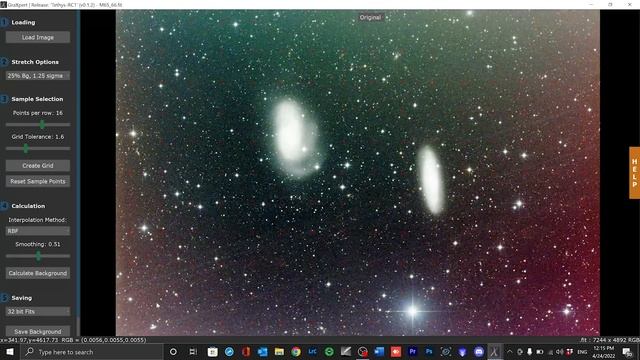The height and width of the screenshot is (360, 640).
Task: Click the larger galaxy in the image
Action: (295, 138)
